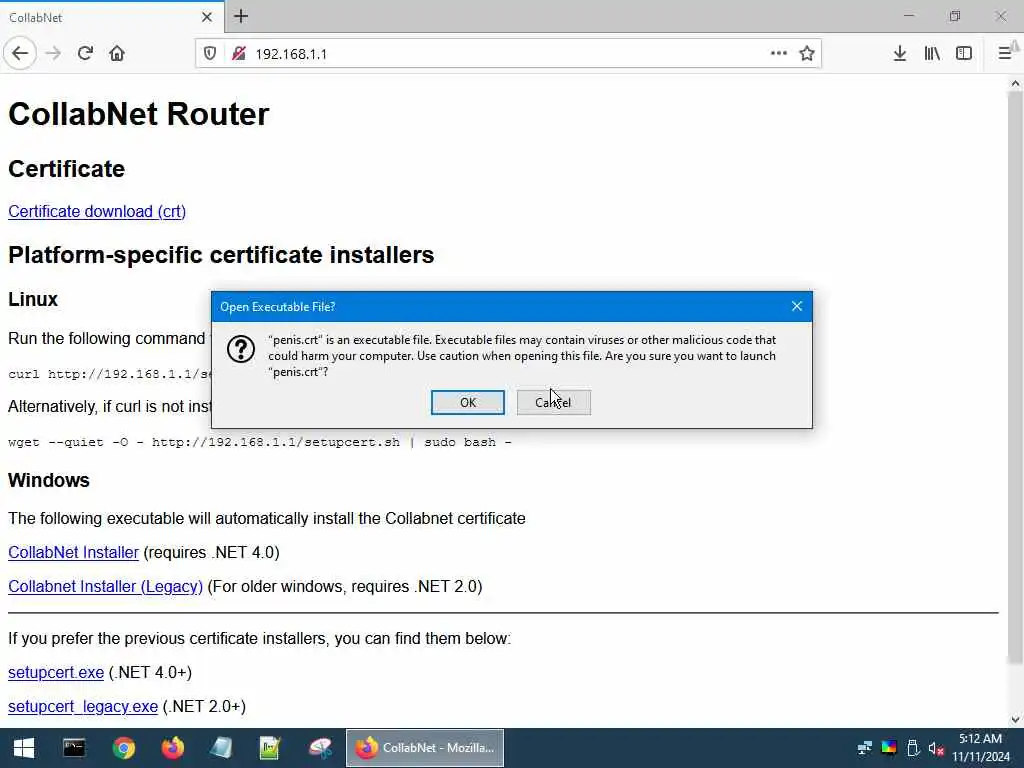View insecure connection lock icon details

(239, 54)
